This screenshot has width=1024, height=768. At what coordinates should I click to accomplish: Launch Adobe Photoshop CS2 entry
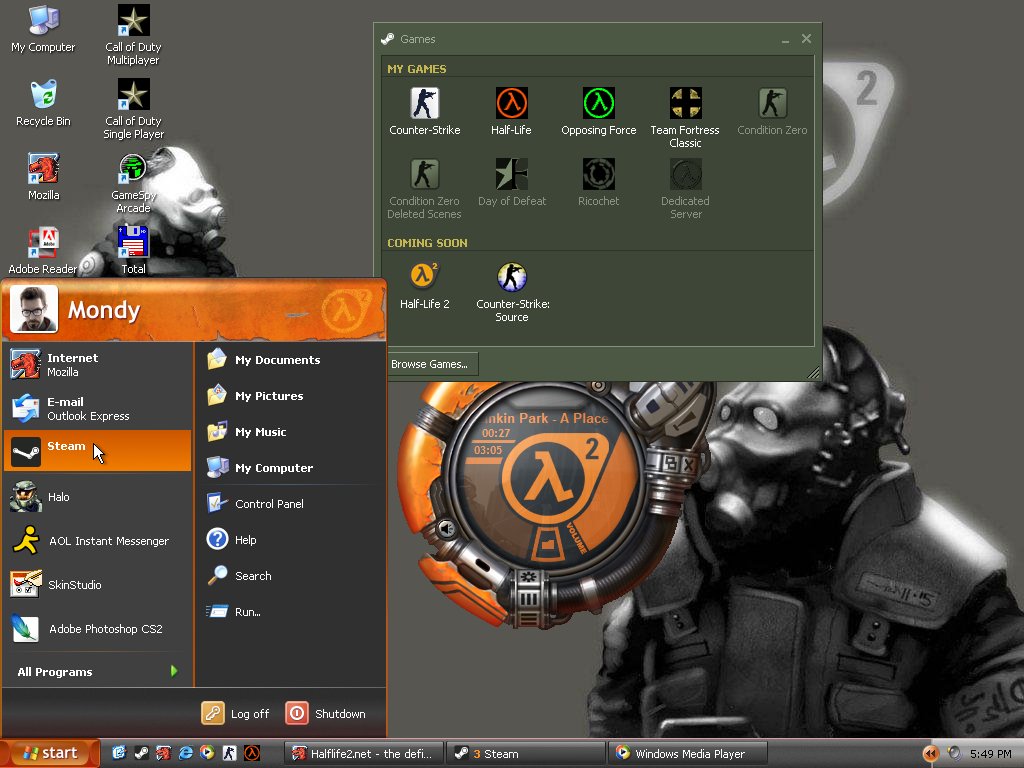[97, 629]
